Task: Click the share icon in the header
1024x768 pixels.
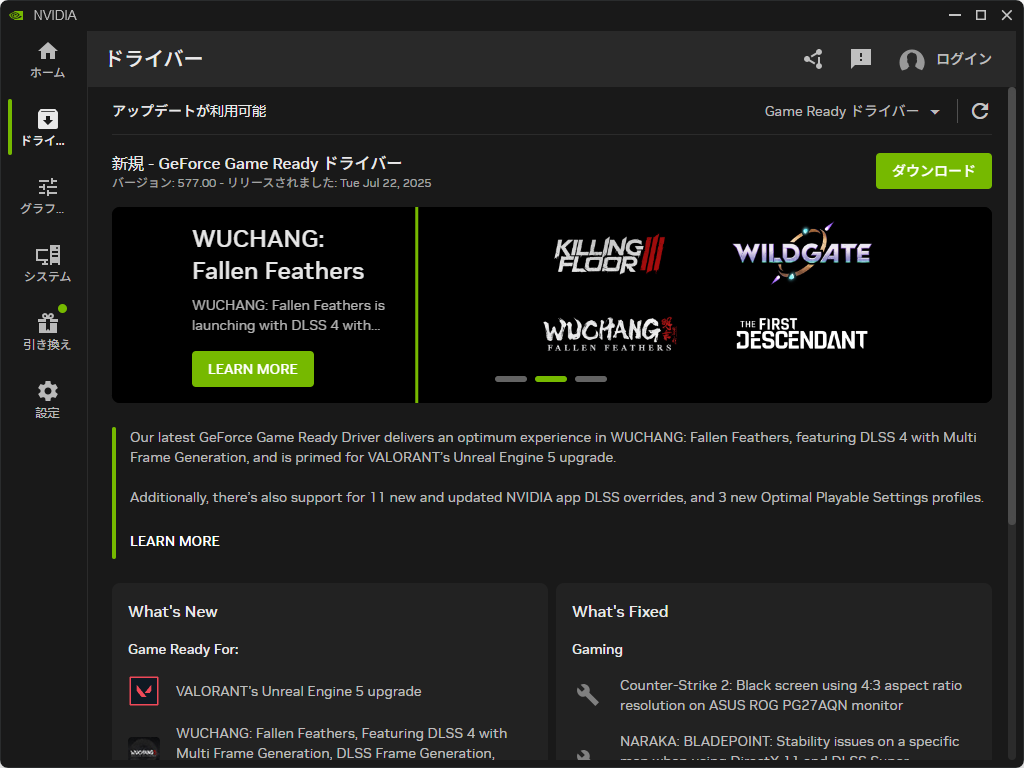Action: tap(812, 59)
